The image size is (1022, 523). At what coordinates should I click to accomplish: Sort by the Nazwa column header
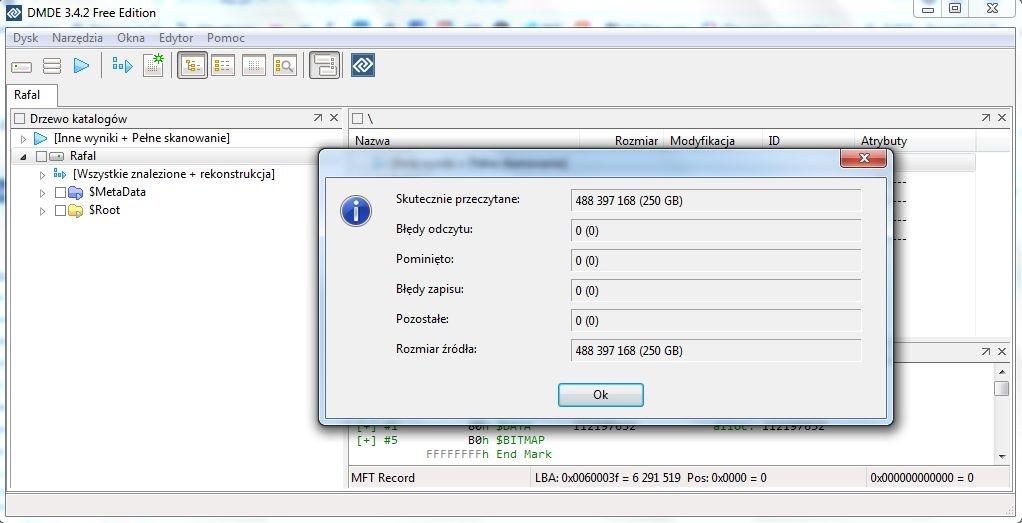(x=465, y=141)
